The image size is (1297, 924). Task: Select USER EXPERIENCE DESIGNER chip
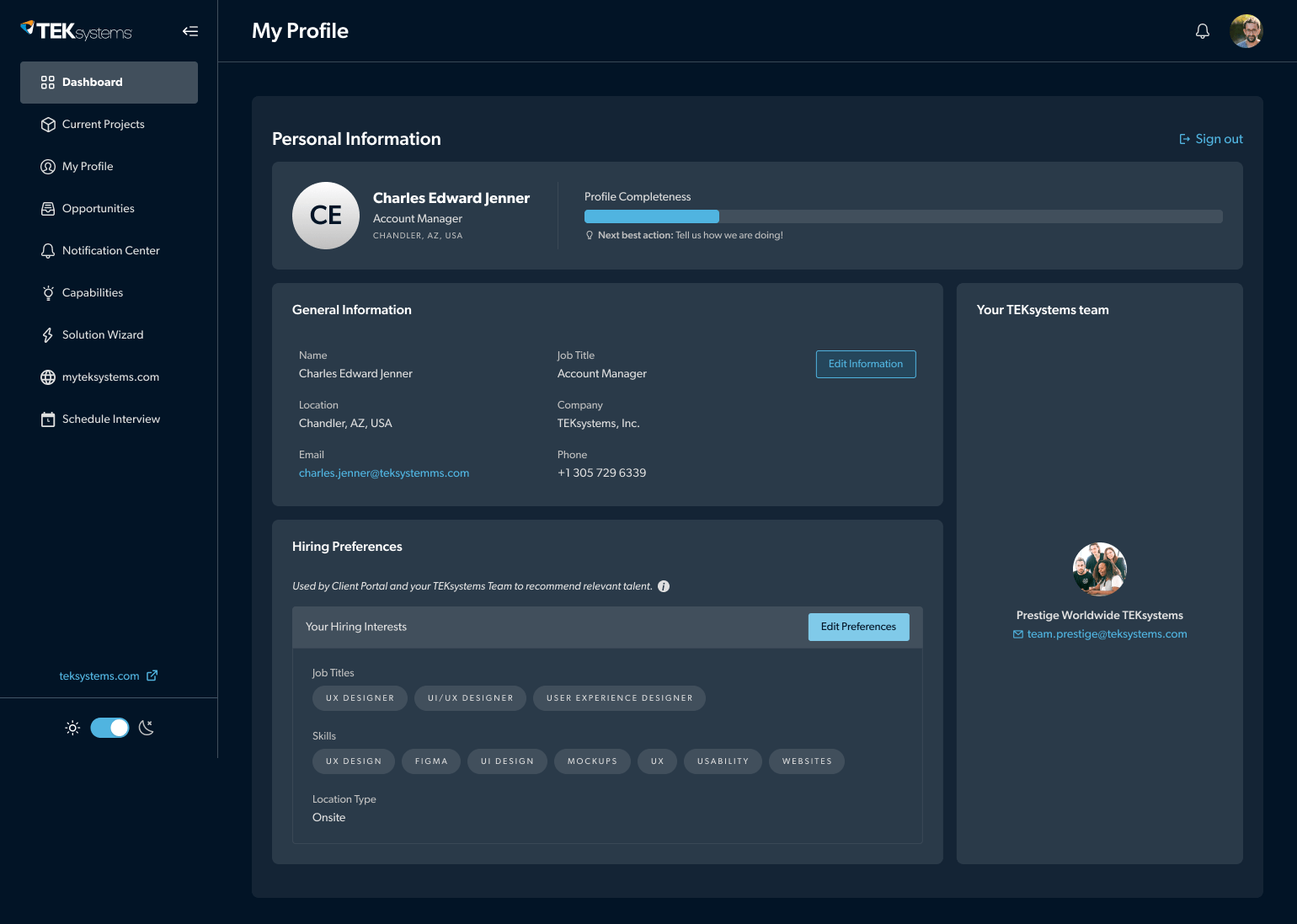coord(620,698)
